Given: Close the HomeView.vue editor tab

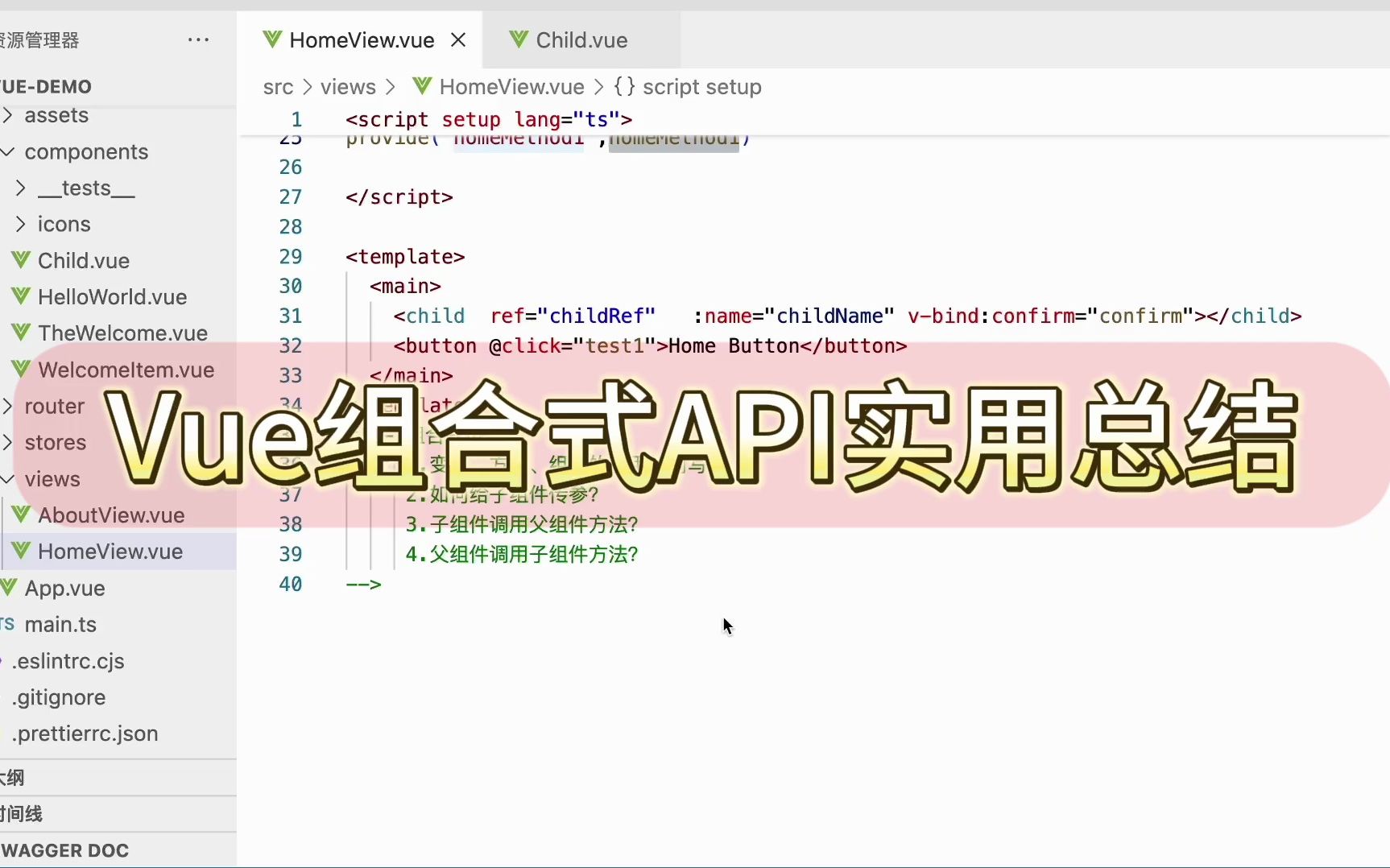Looking at the screenshot, I should tap(458, 39).
